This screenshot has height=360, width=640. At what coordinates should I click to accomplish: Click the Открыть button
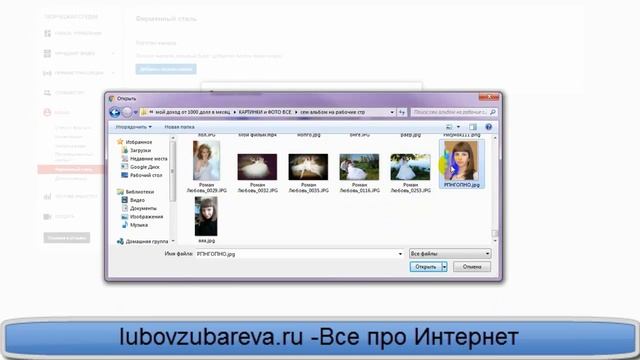[x=426, y=267]
